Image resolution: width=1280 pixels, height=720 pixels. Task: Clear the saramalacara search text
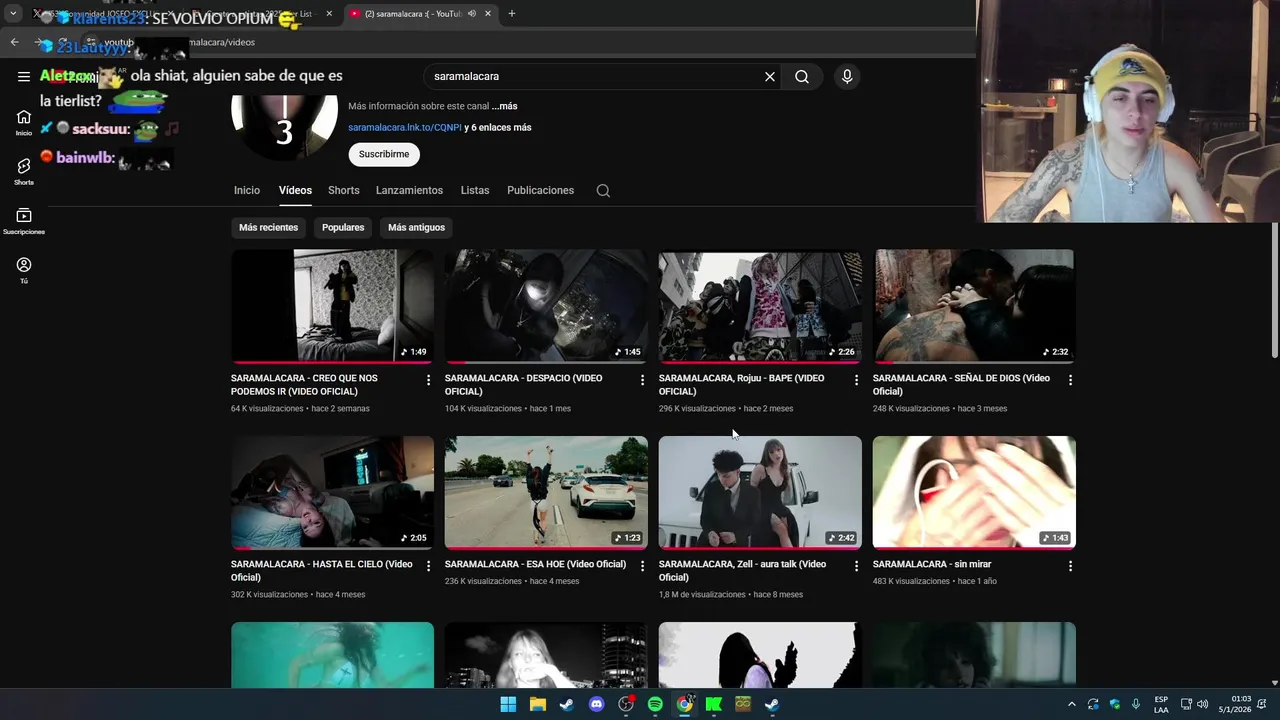coord(770,76)
